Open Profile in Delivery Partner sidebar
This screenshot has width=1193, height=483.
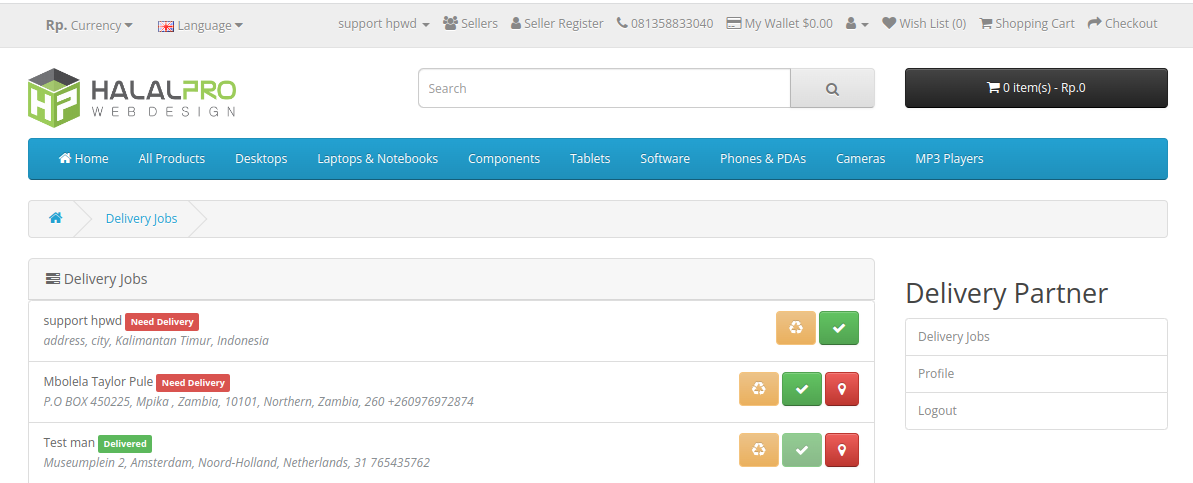[x=936, y=373]
